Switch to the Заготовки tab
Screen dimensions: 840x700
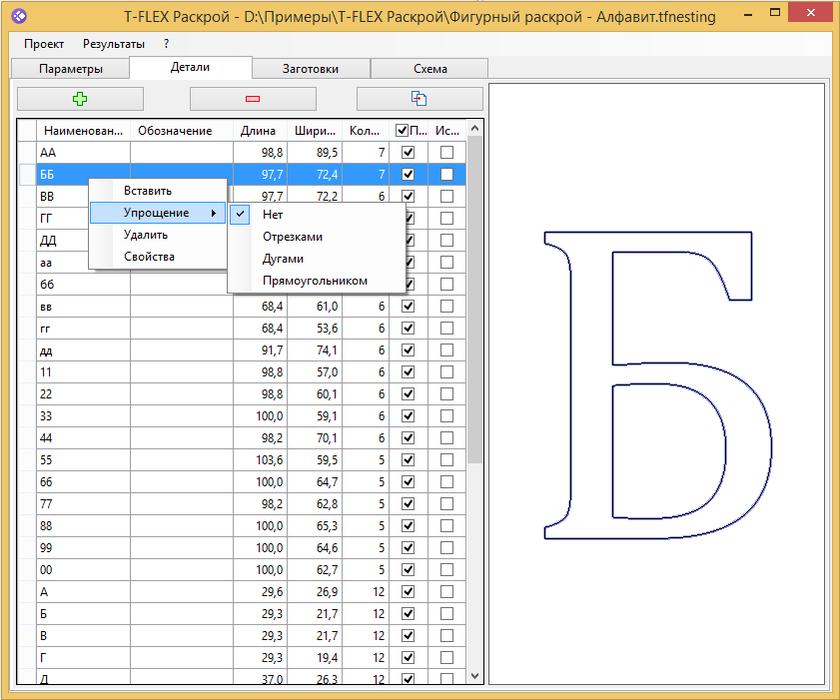coord(310,69)
